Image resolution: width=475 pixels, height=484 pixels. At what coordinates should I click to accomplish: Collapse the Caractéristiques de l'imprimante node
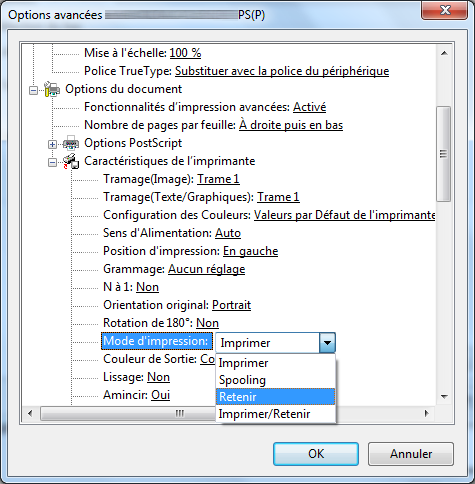[52, 162]
